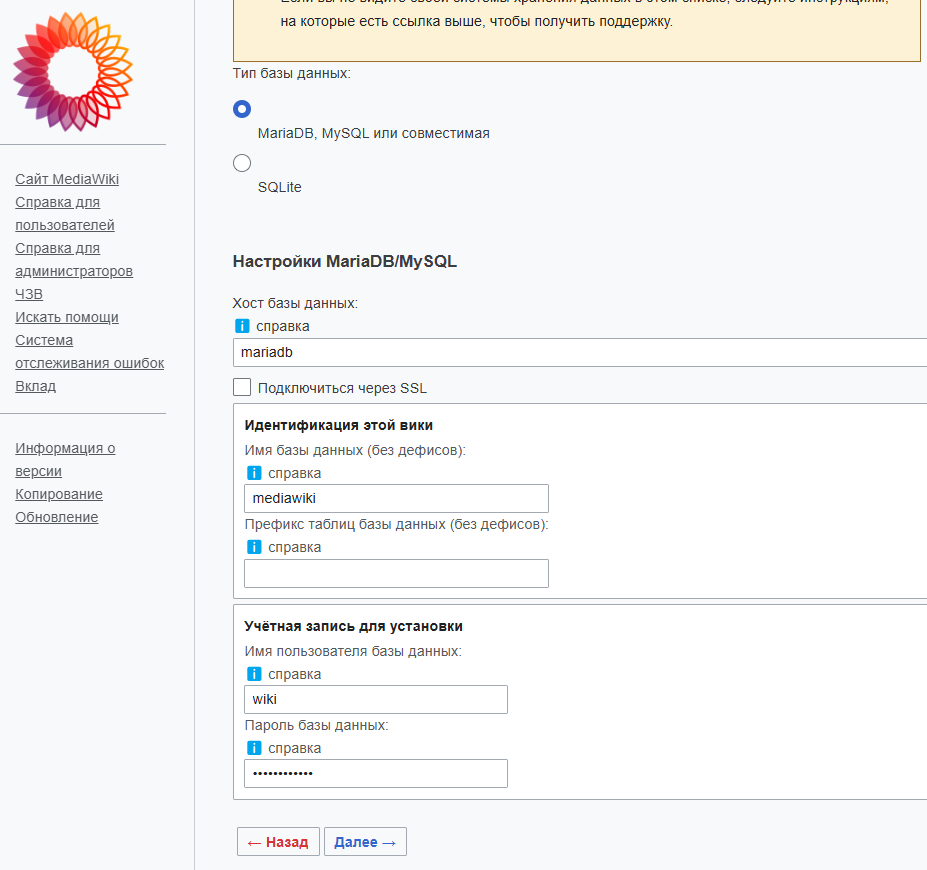Select MariaDB, MySQL database type radio
The width and height of the screenshot is (927, 870).
click(242, 109)
